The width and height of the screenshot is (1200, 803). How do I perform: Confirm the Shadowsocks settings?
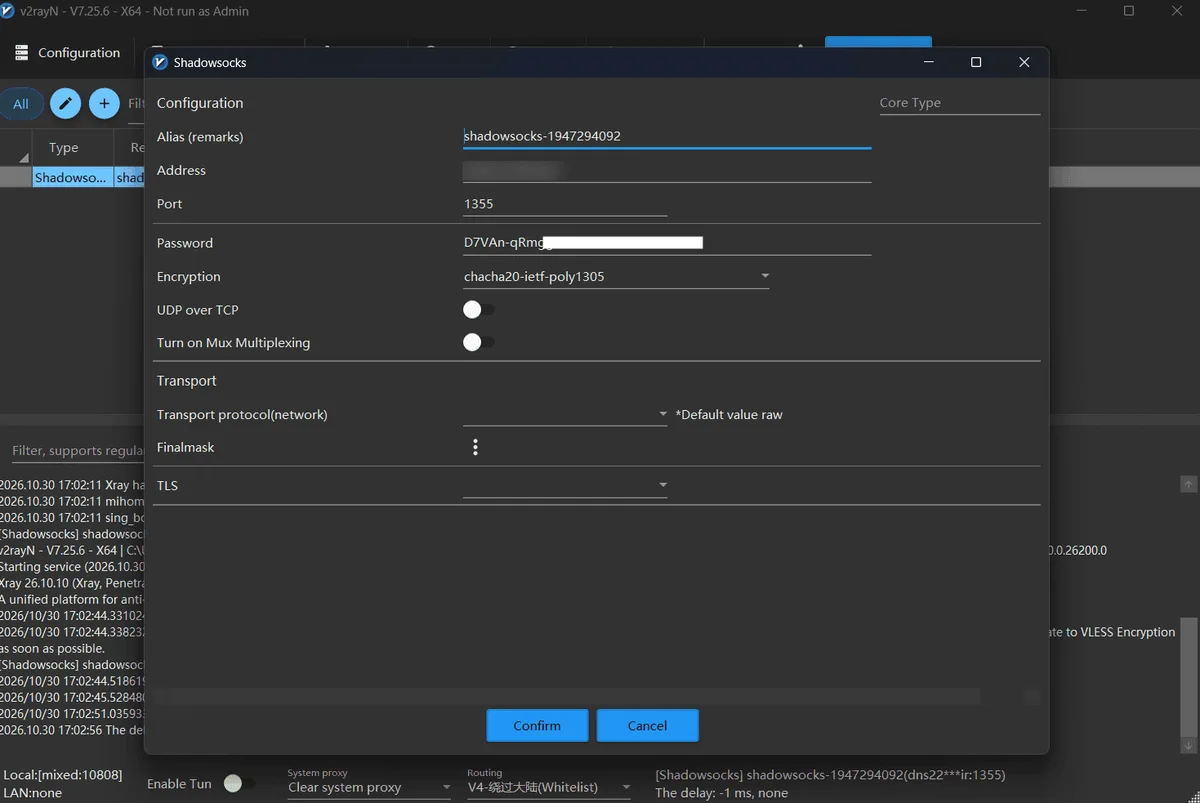pos(537,726)
